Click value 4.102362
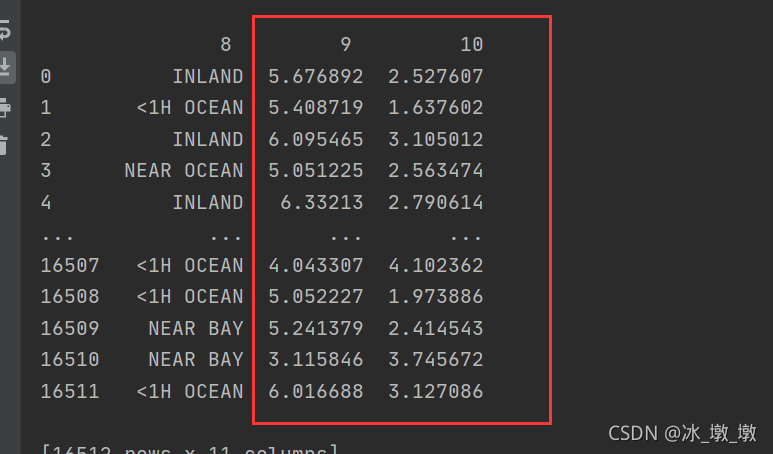The width and height of the screenshot is (773, 454). pos(436,266)
